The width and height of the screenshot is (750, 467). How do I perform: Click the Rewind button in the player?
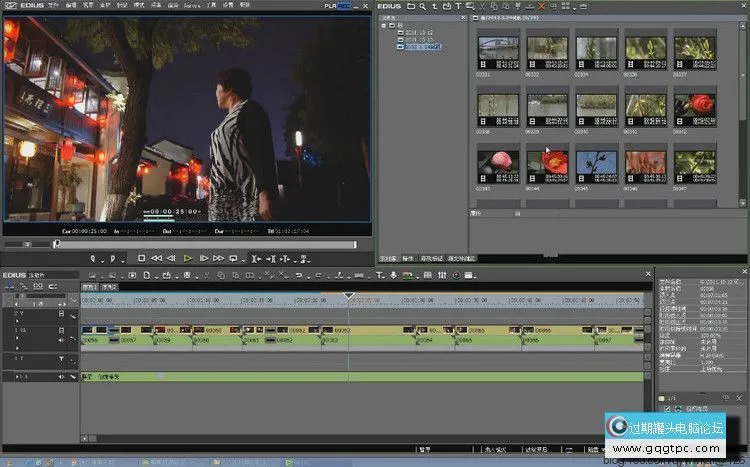tap(156, 258)
